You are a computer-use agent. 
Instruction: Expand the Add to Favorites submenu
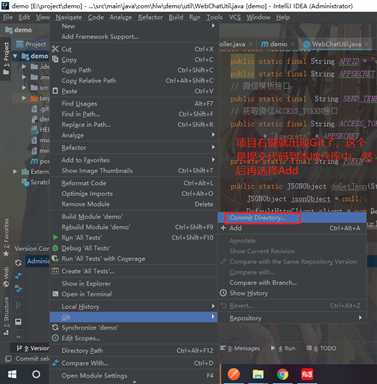tap(133, 160)
